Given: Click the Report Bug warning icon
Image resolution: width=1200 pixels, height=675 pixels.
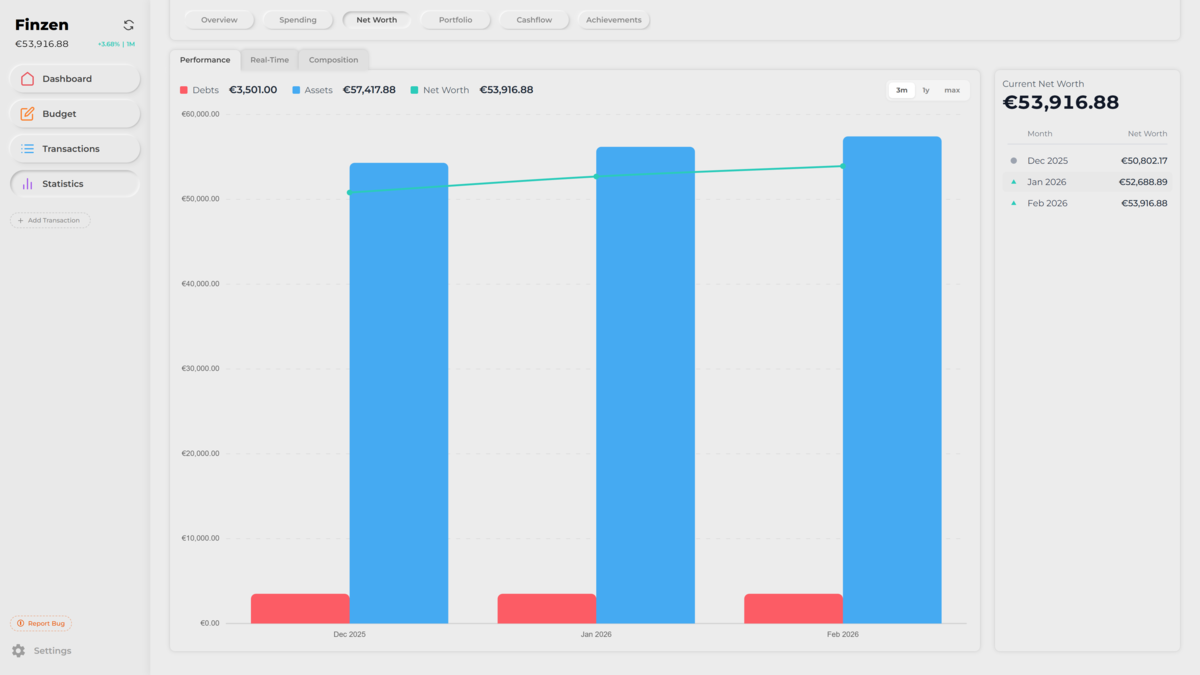Looking at the screenshot, I should tap(21, 624).
